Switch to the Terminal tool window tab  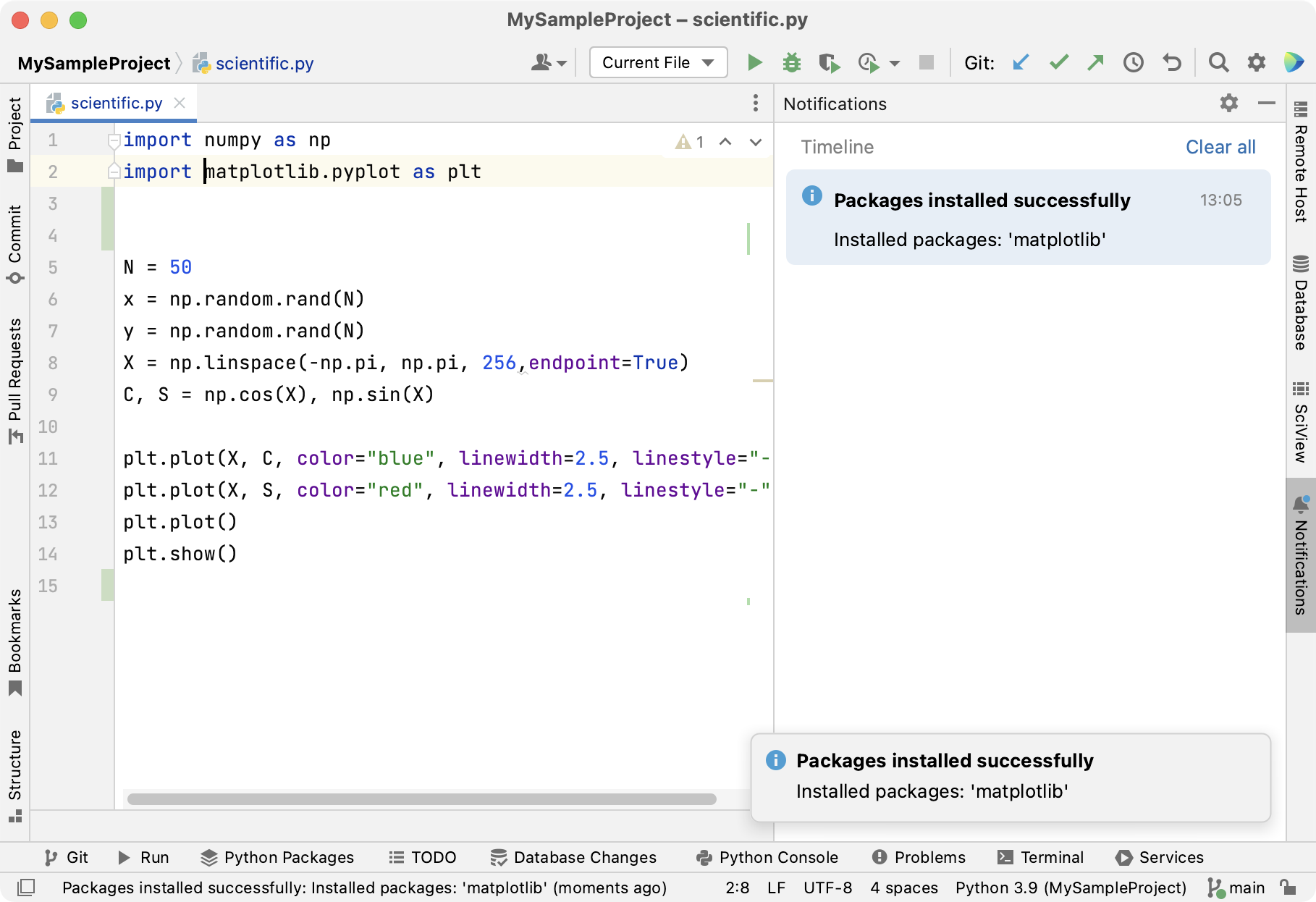(x=1040, y=857)
